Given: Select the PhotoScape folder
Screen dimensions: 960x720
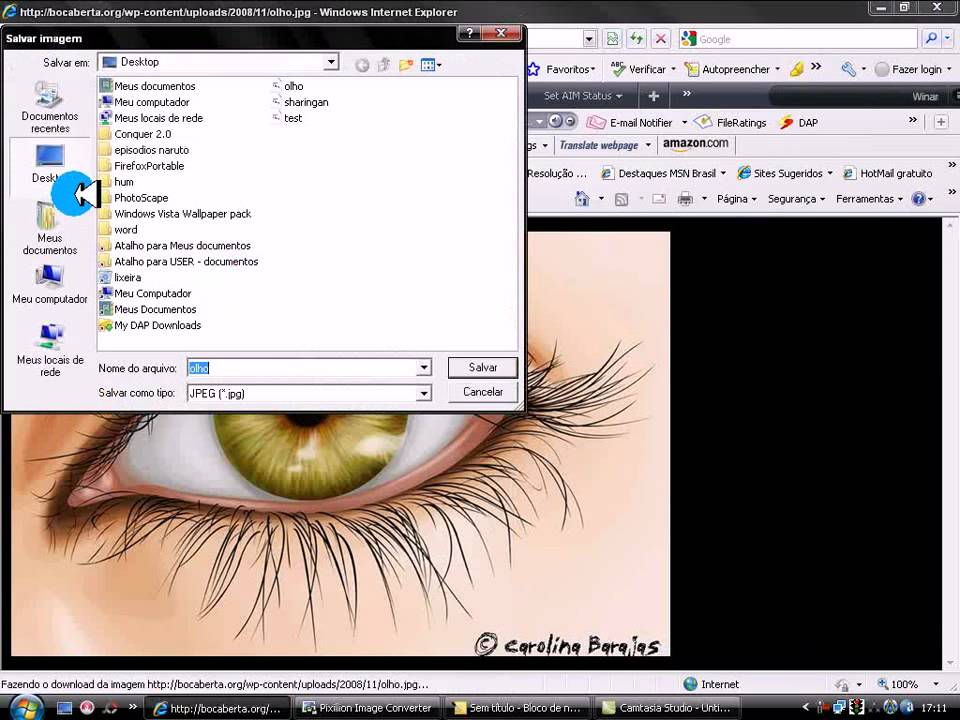Looking at the screenshot, I should 134,198.
